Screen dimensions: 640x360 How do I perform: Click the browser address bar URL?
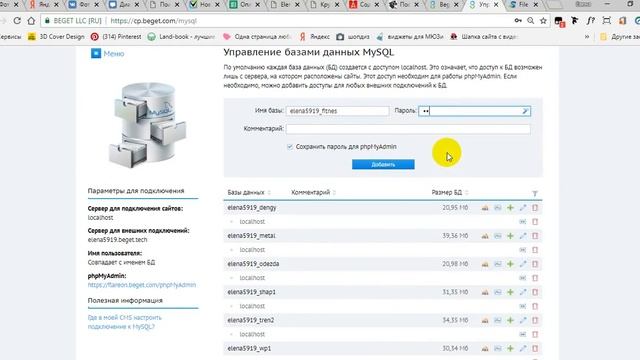click(153, 20)
